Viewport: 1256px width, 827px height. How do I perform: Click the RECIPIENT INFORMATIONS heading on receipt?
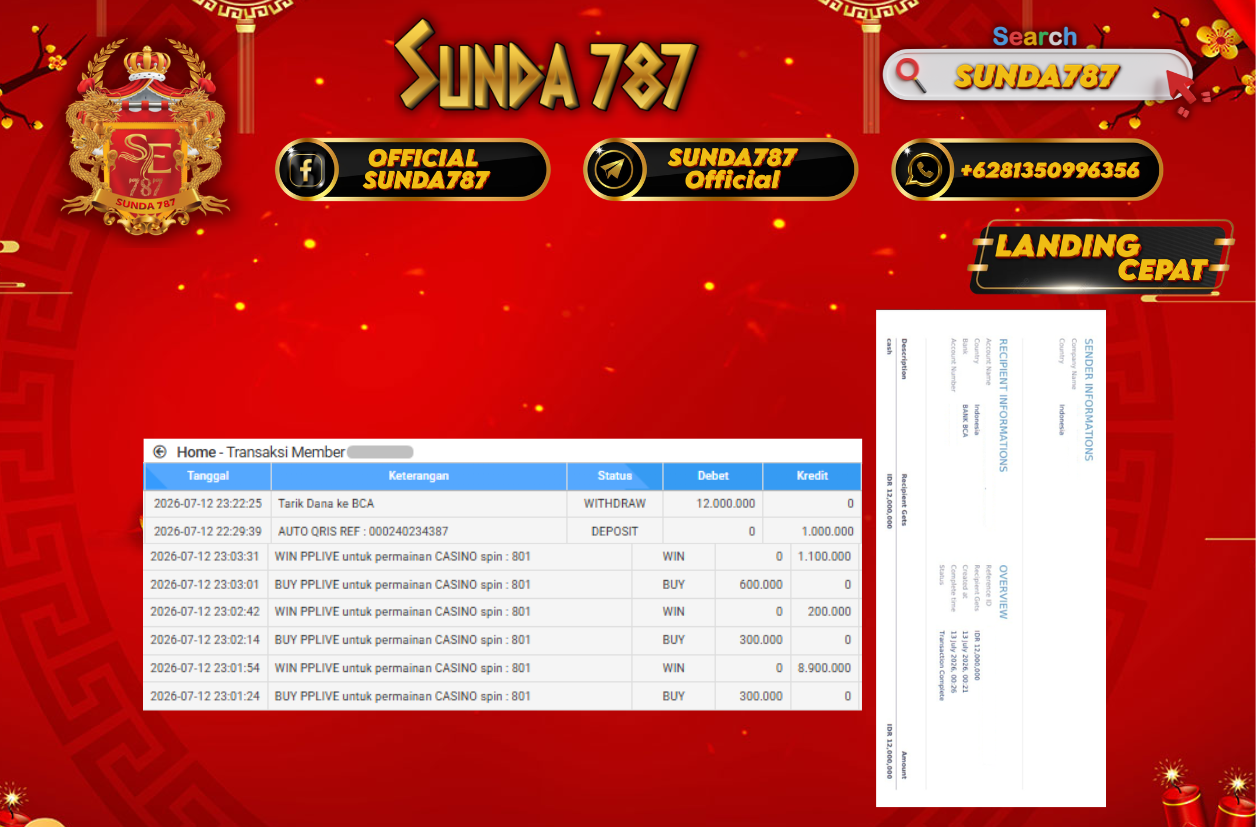click(1002, 405)
